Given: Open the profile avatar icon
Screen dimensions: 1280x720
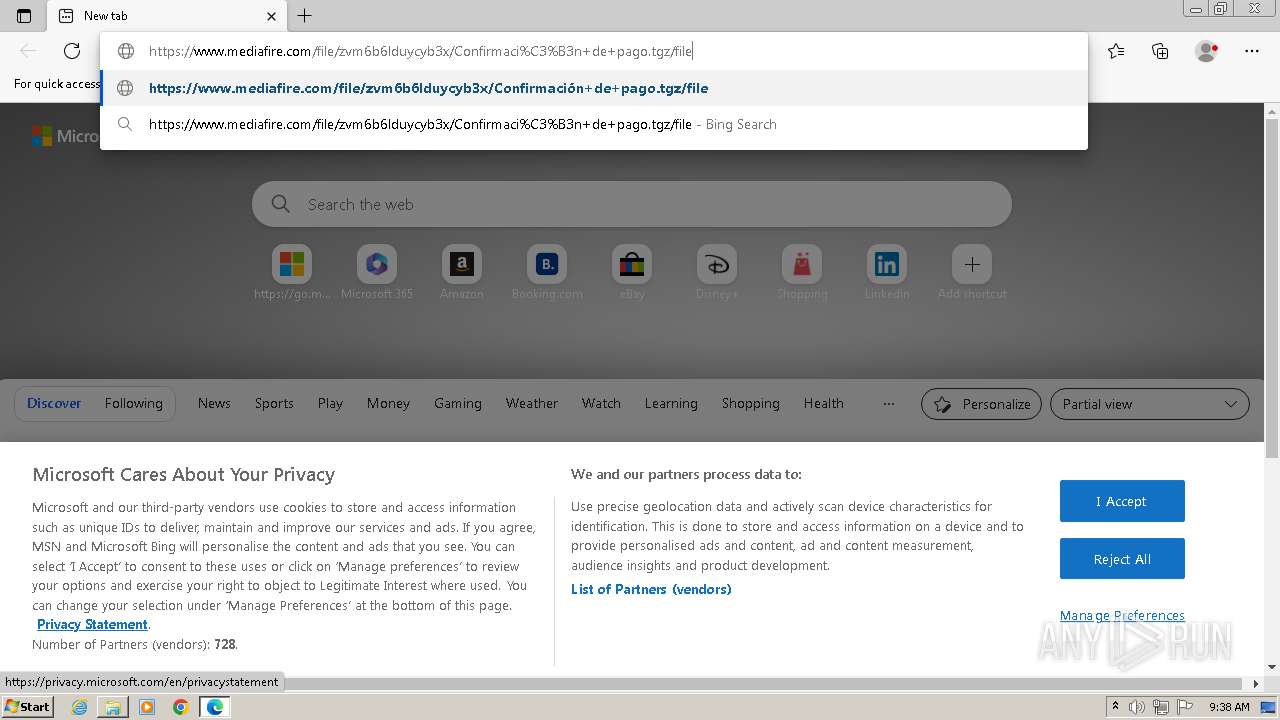Looking at the screenshot, I should 1206,51.
